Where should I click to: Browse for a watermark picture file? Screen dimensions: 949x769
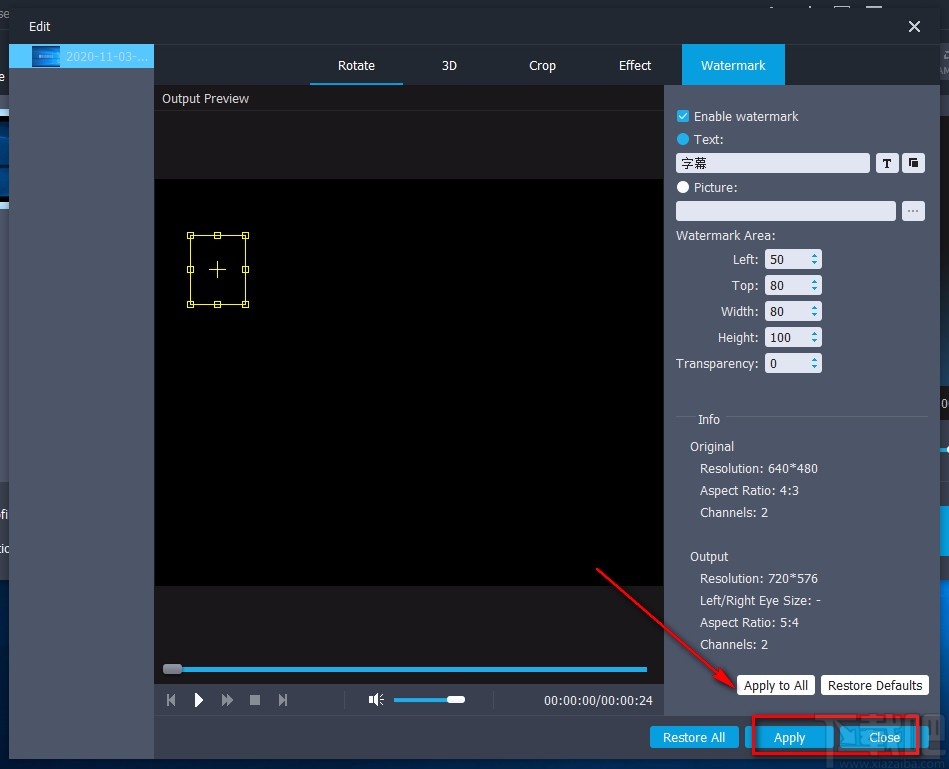point(912,210)
